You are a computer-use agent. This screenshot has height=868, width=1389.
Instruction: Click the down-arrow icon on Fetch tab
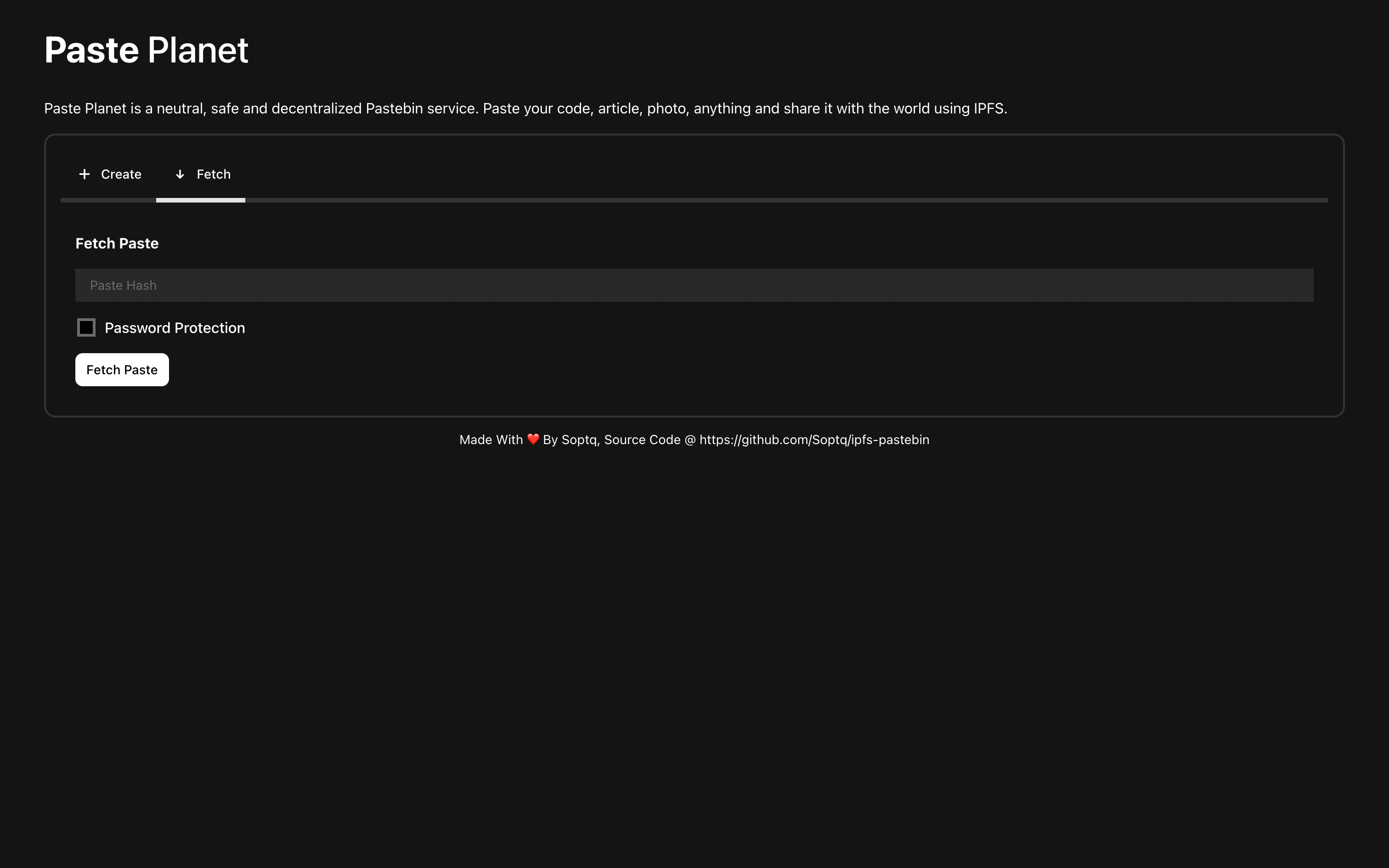[180, 174]
